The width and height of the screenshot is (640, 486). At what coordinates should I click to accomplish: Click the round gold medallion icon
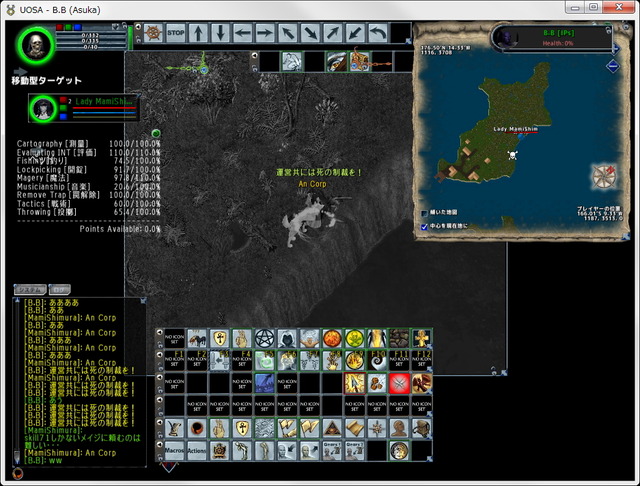pos(399,450)
